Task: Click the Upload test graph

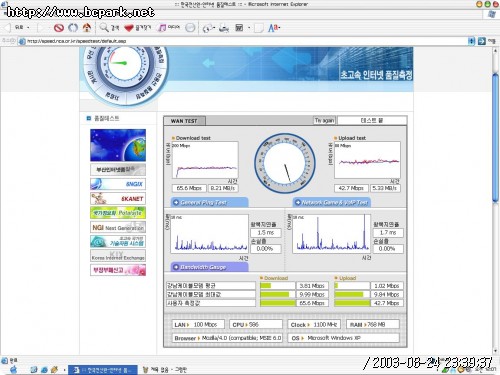Action: point(367,160)
